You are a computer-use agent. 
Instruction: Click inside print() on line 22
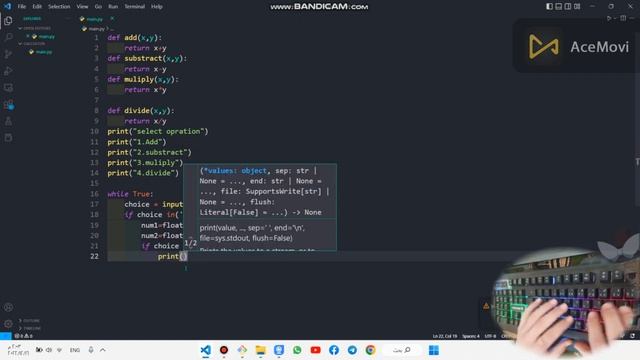click(x=183, y=256)
